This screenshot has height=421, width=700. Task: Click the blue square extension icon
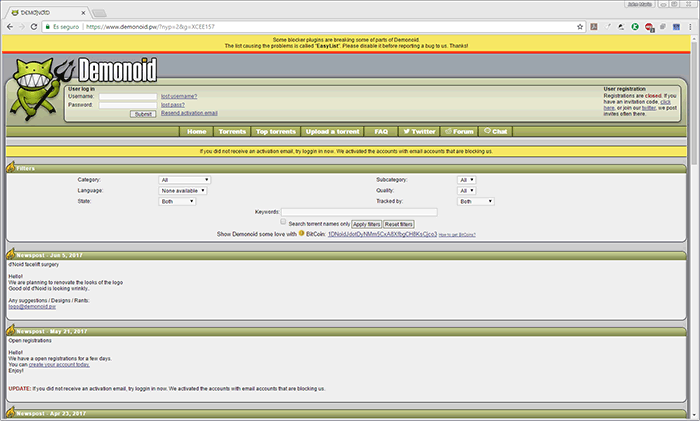pos(676,27)
